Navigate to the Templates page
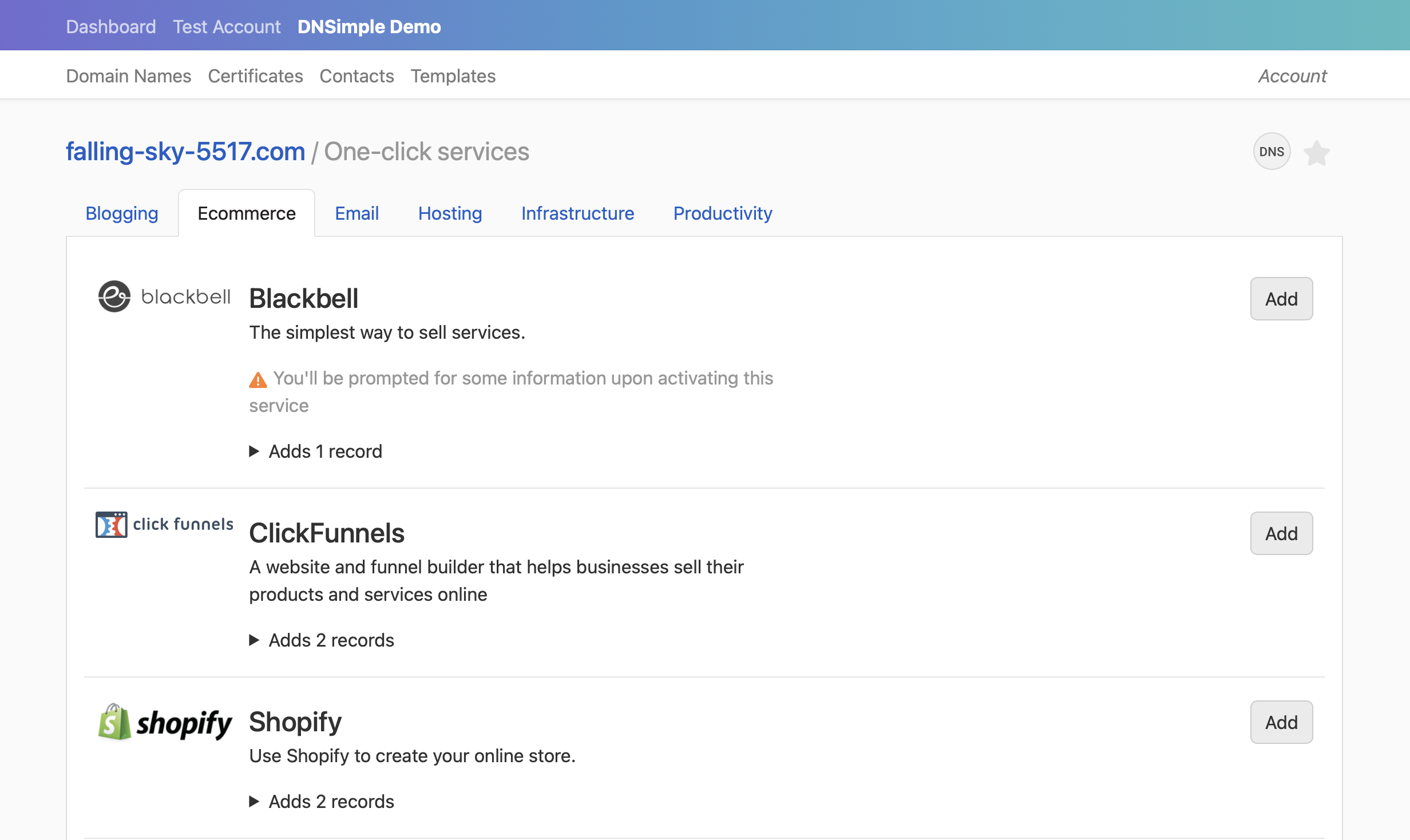Image resolution: width=1410 pixels, height=840 pixels. click(x=453, y=75)
